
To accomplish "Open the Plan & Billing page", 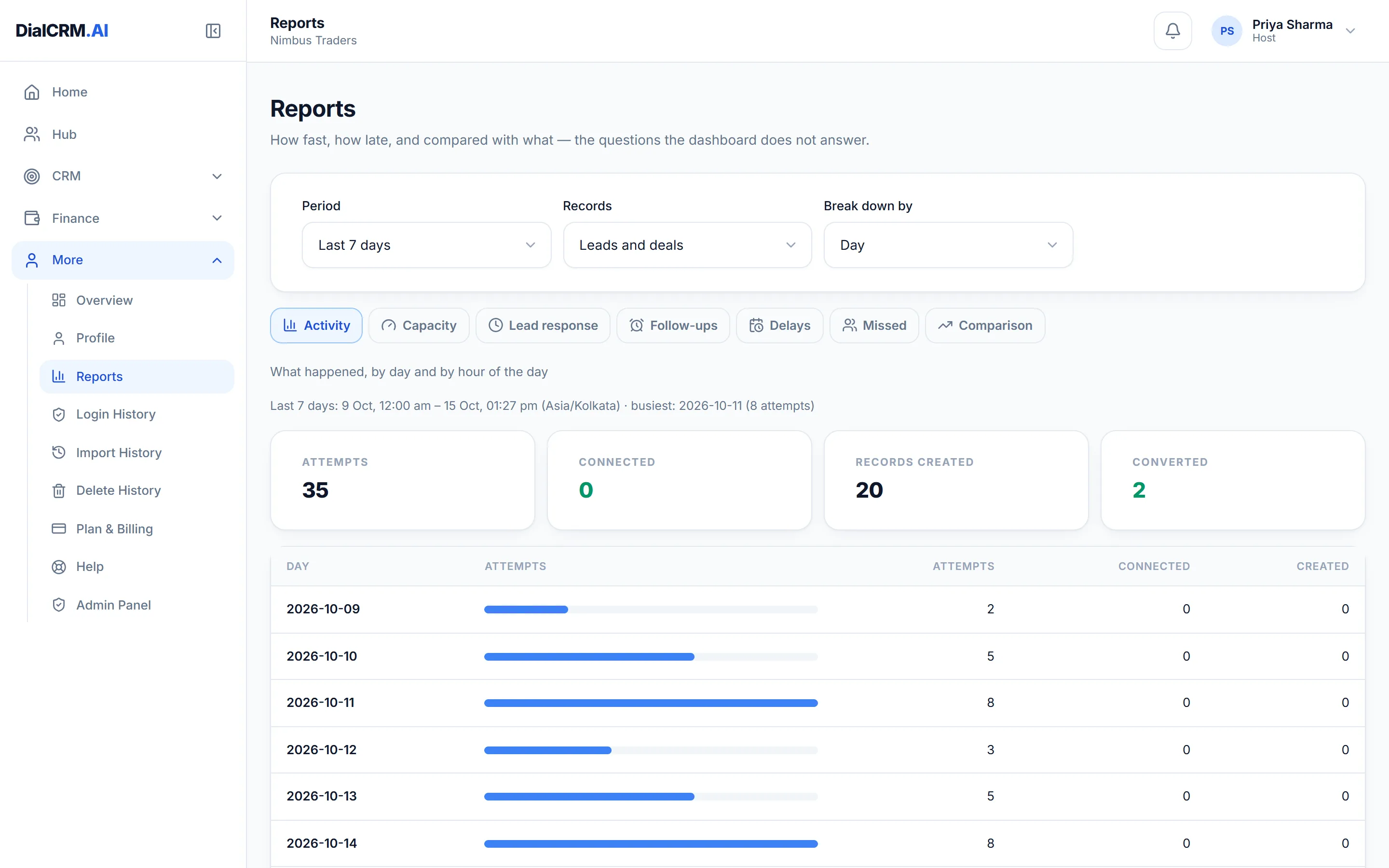I will tap(136, 529).
